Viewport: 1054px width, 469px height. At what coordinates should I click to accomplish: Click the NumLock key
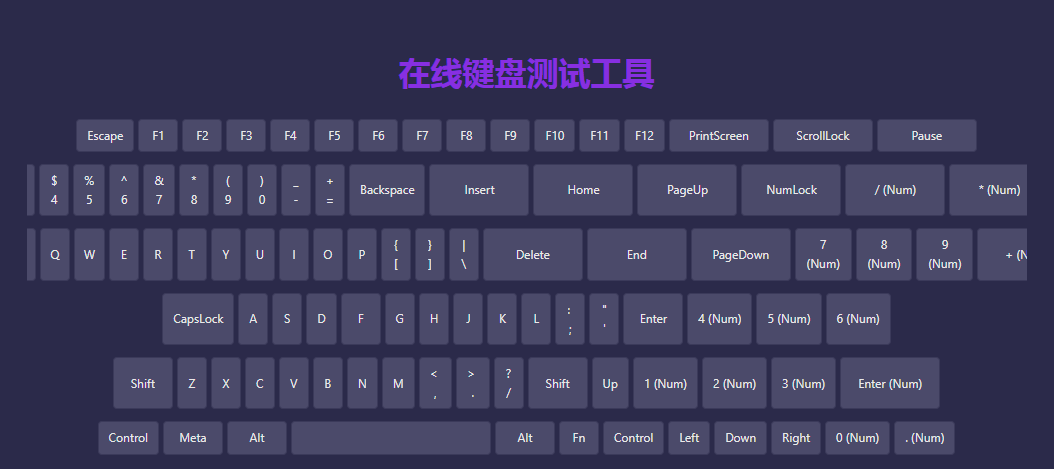pyautogui.click(x=791, y=190)
